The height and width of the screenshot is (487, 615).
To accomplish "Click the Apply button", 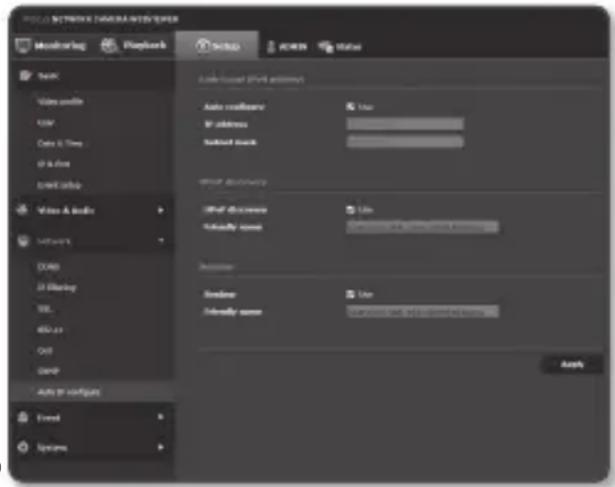I will coord(572,364).
